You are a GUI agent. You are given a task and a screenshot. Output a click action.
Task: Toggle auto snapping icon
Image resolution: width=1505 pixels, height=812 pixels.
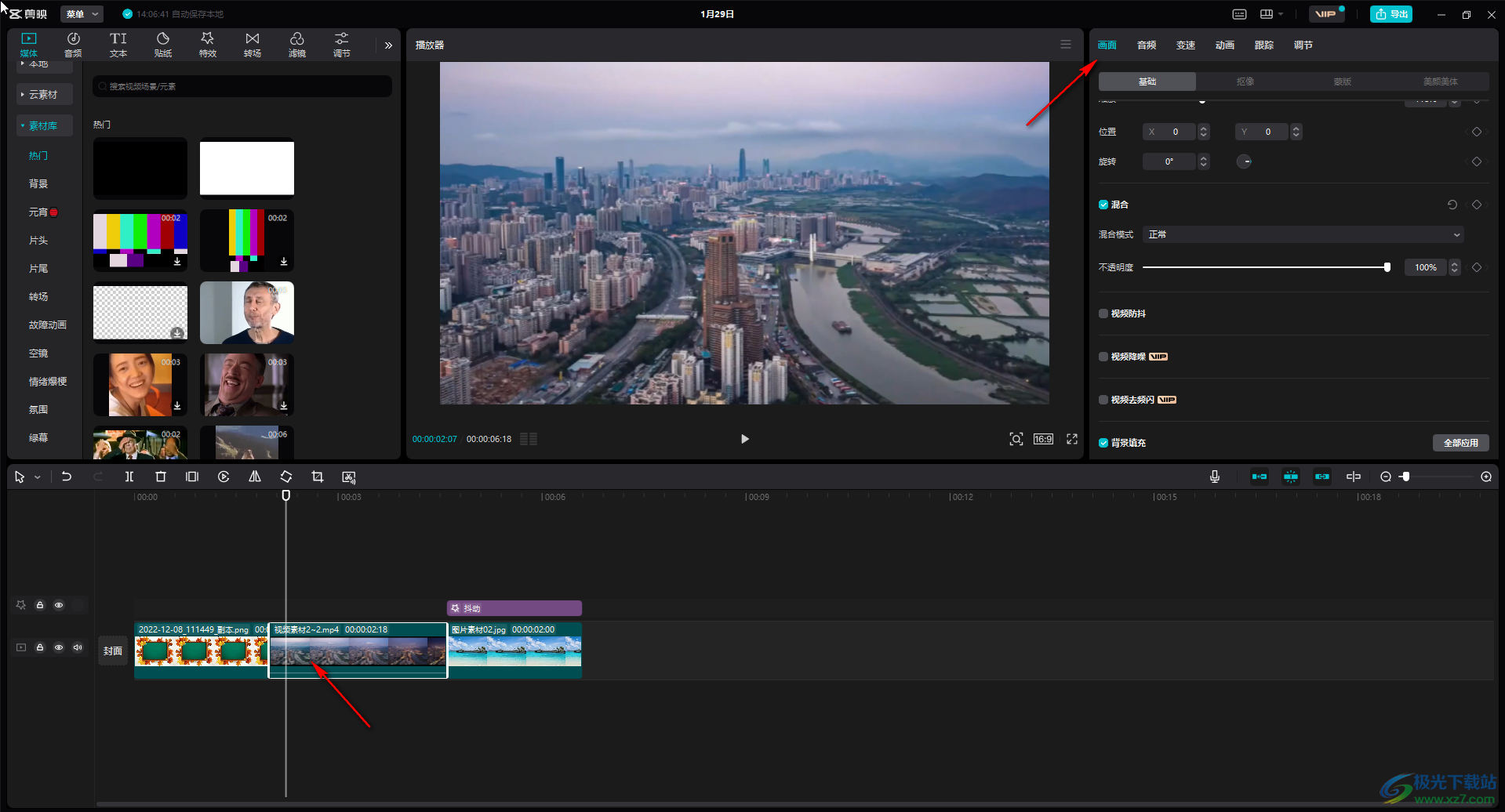pos(1291,477)
